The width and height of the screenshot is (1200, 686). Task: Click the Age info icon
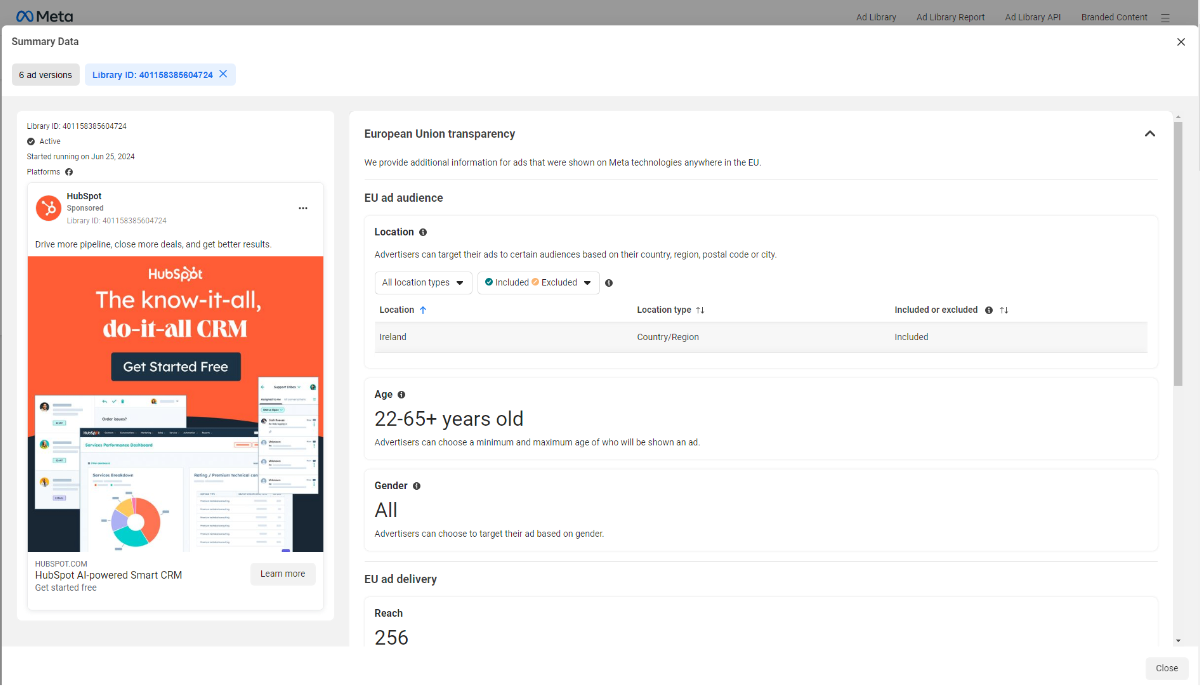point(402,395)
